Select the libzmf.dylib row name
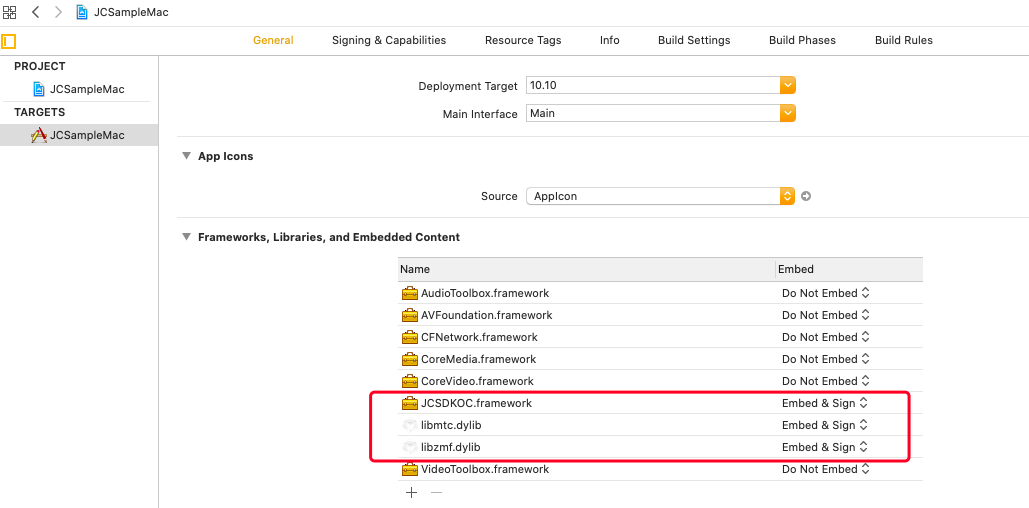Image resolution: width=1029 pixels, height=508 pixels. [450, 447]
